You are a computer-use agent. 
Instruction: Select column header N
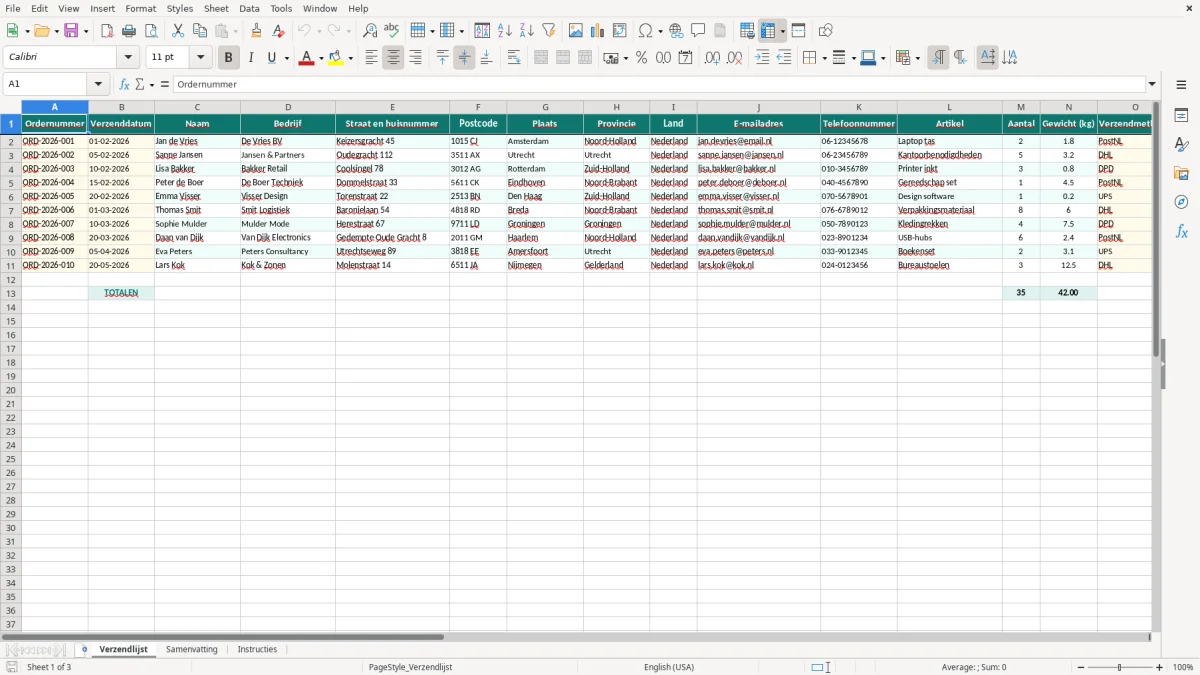pos(1068,107)
